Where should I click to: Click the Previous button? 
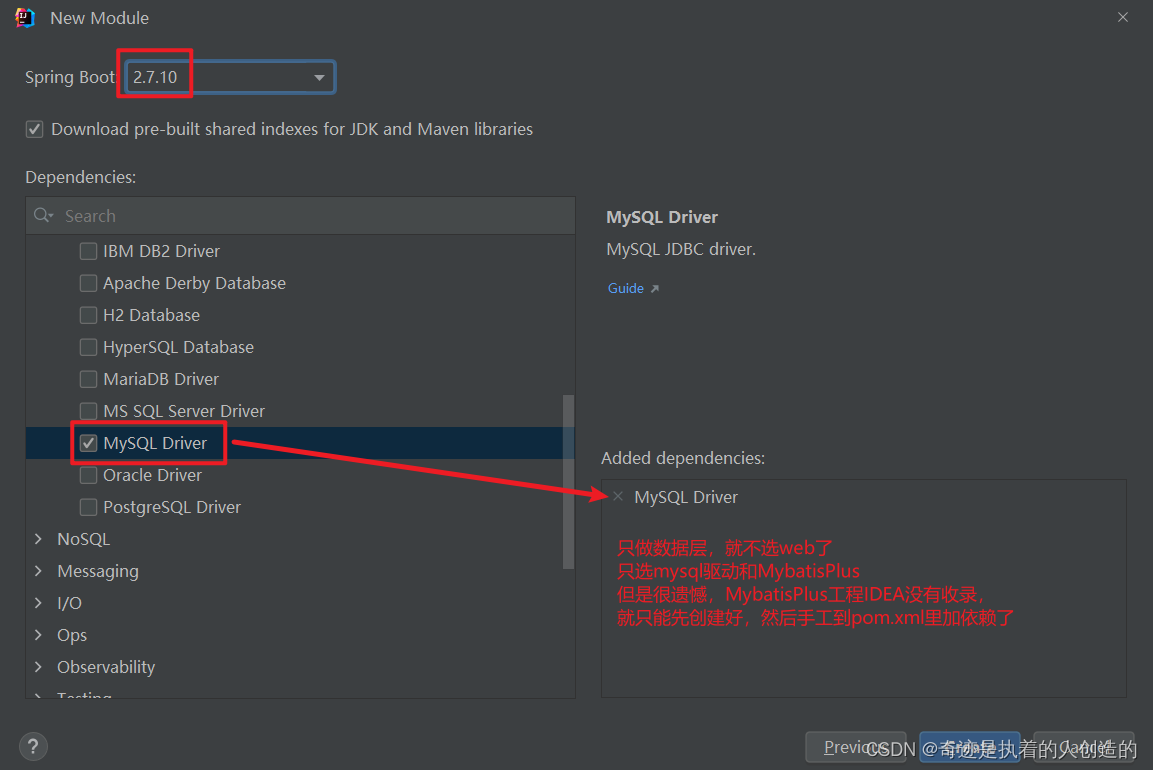click(x=855, y=747)
